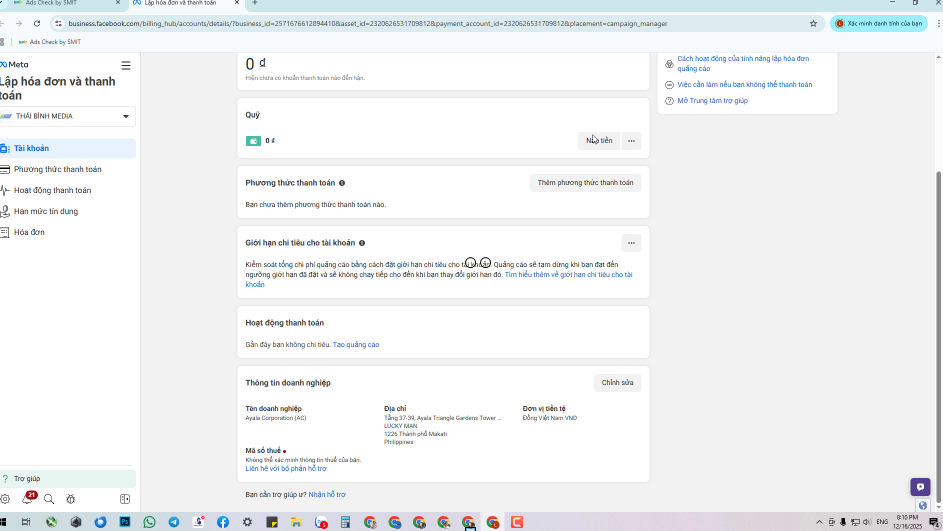Click the info icon beside Giới hạn chi tiêu
The height and width of the screenshot is (531, 943).
362,243
